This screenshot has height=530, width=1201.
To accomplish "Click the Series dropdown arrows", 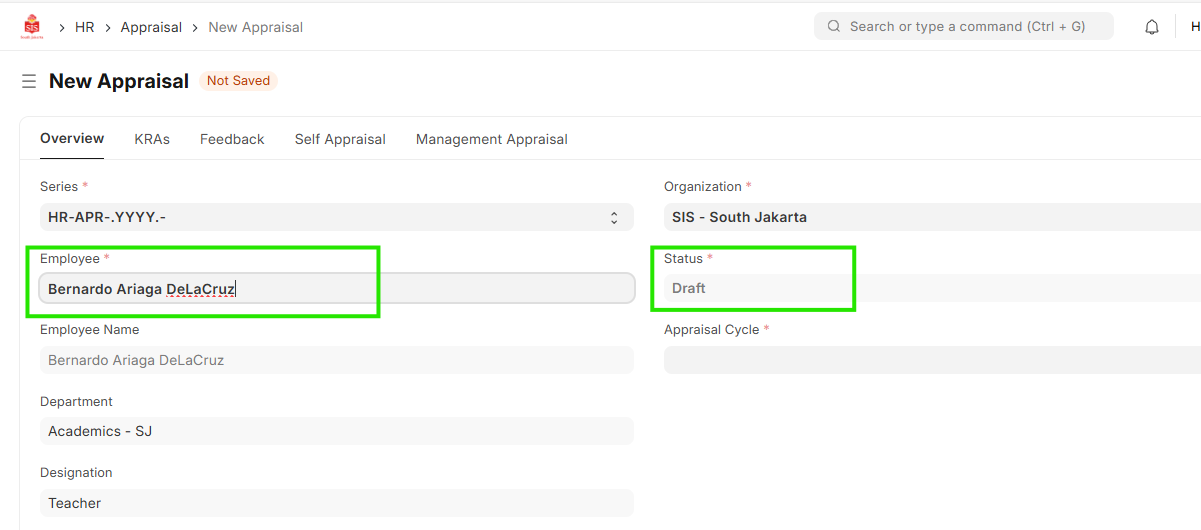I will (614, 217).
